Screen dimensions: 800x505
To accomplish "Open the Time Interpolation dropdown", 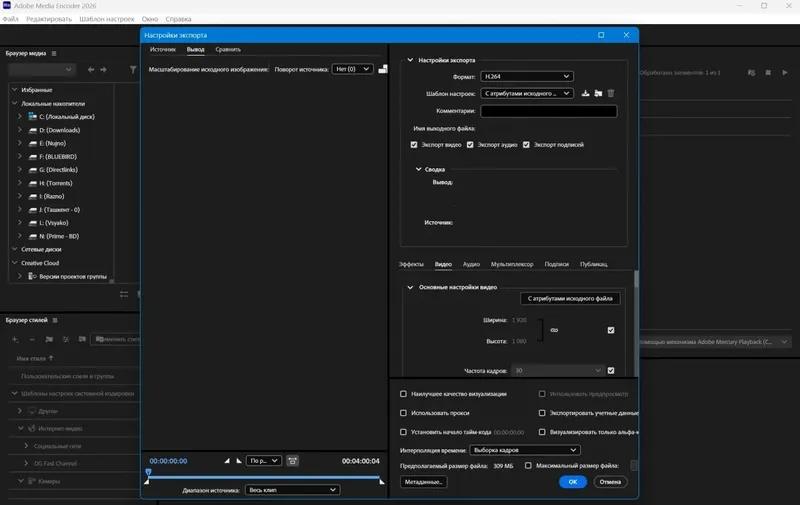I will (x=525, y=450).
